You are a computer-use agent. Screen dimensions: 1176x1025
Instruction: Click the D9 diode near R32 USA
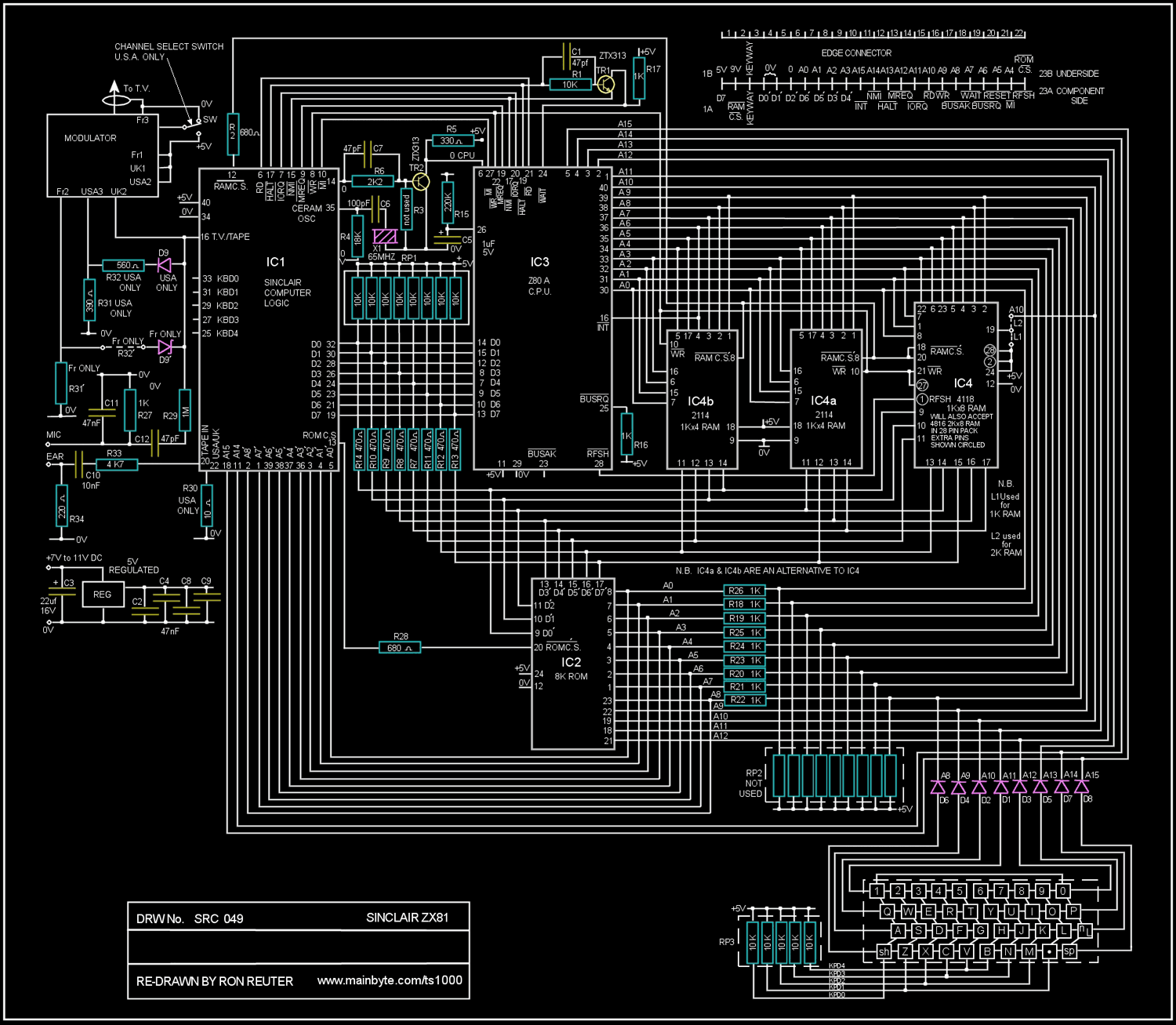point(165,265)
